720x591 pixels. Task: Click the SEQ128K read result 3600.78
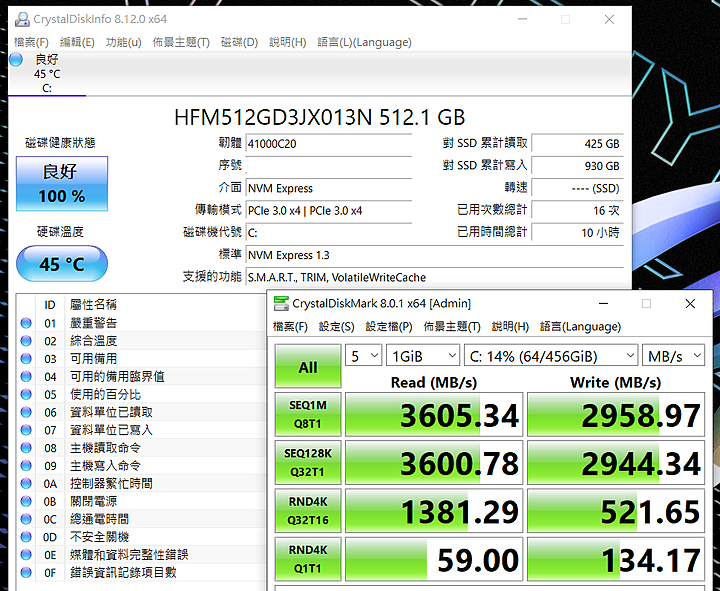point(434,462)
